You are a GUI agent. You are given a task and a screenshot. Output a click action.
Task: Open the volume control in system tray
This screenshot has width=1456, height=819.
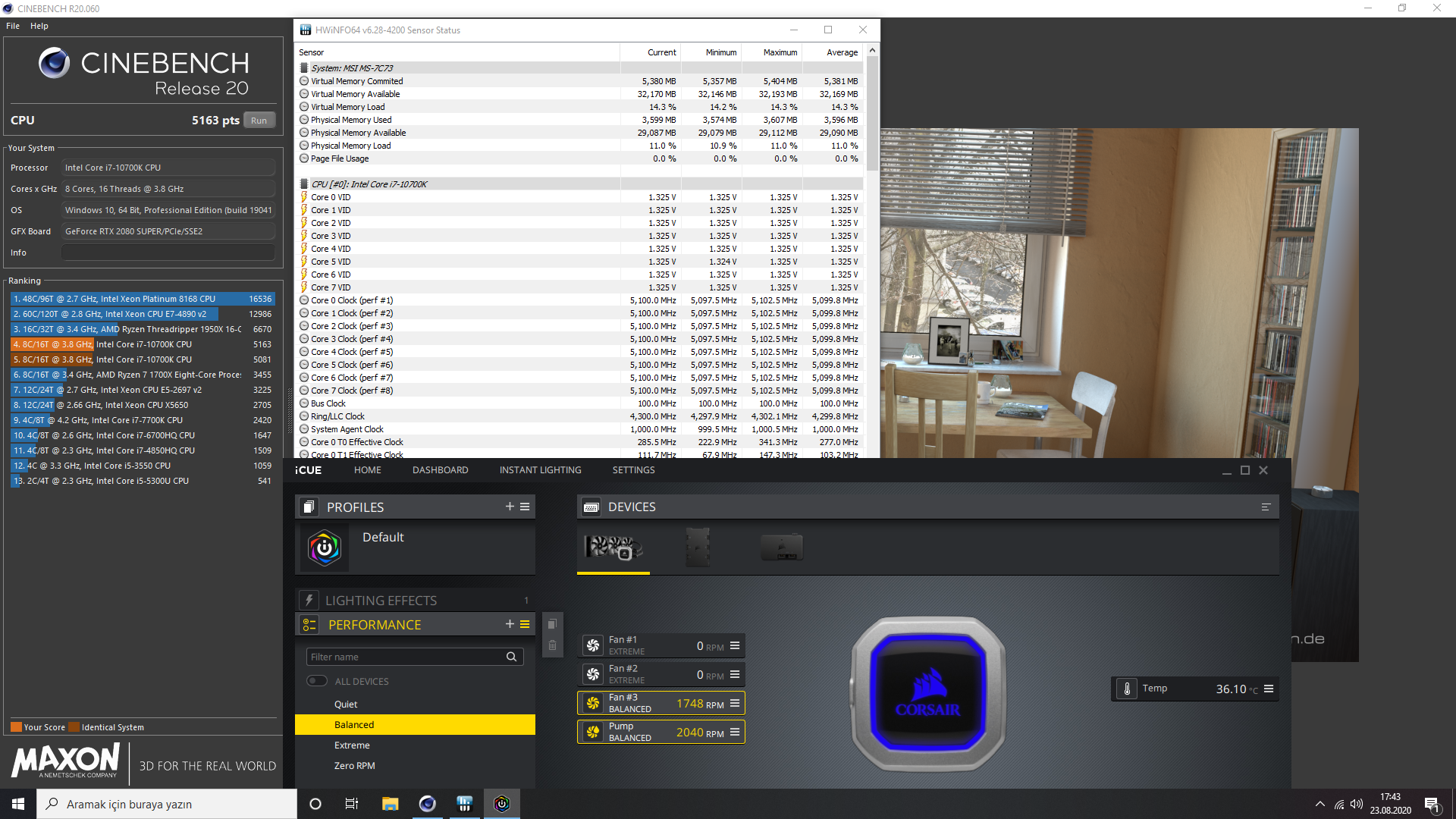click(1357, 804)
